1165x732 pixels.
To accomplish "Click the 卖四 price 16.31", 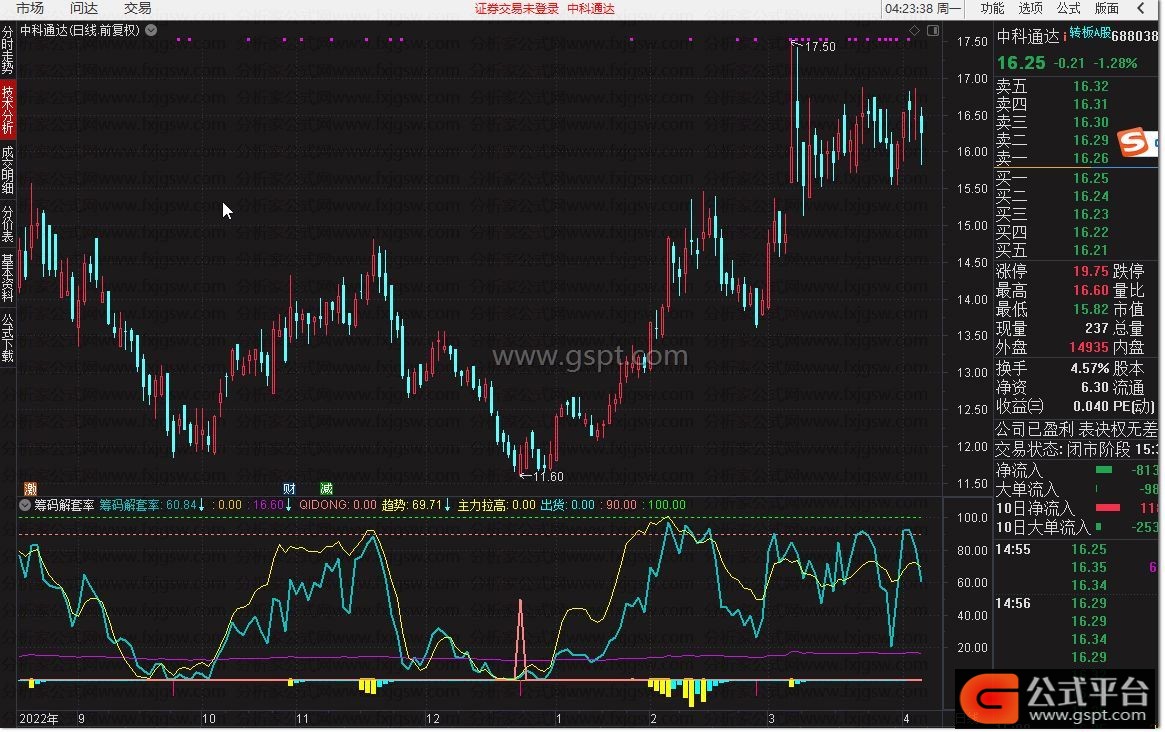I will 1090,104.
